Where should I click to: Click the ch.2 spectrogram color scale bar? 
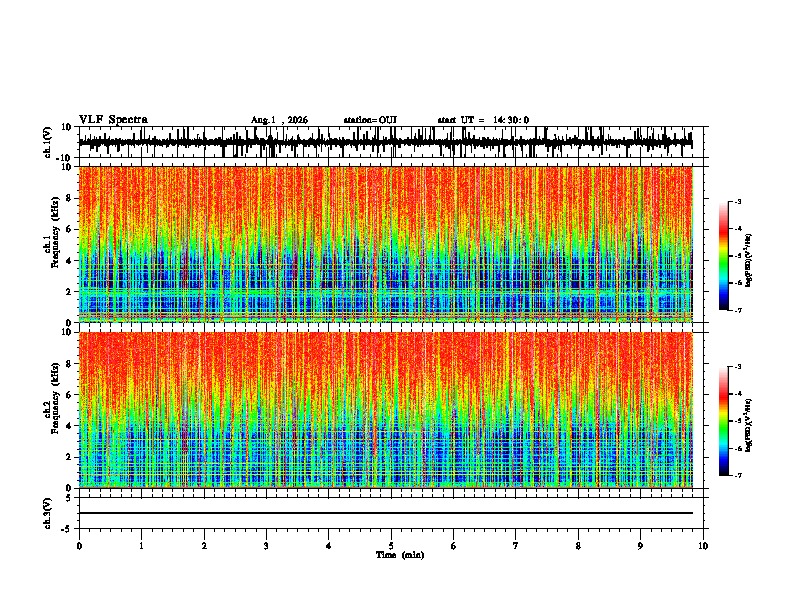click(x=724, y=421)
